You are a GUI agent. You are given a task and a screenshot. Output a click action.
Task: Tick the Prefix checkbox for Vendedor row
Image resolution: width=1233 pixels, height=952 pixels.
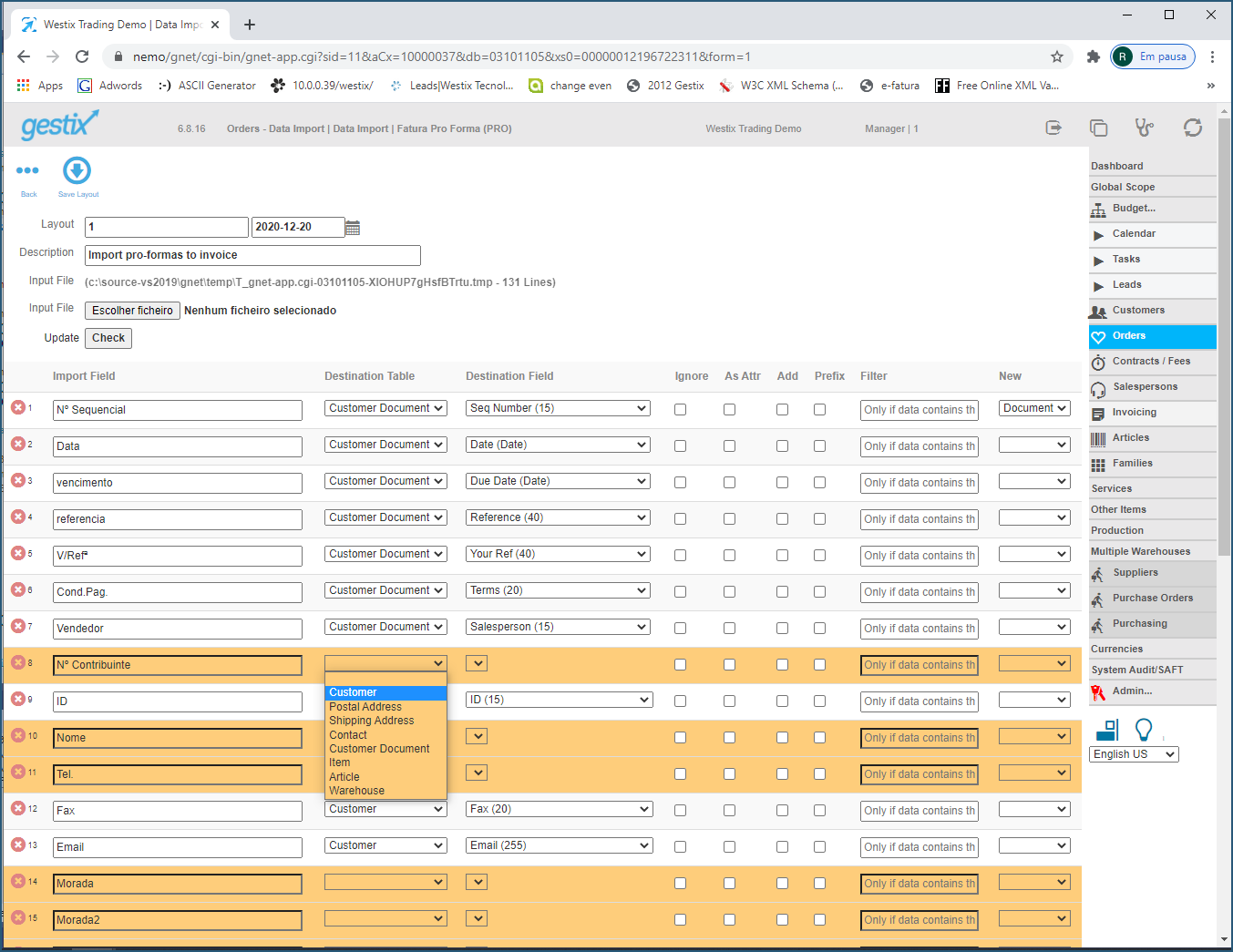pos(819,629)
